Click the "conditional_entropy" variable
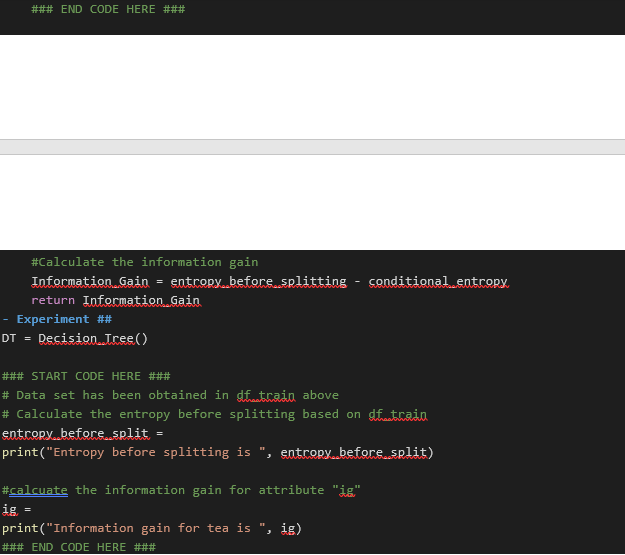Image resolution: width=625 pixels, height=555 pixels. (x=438, y=281)
